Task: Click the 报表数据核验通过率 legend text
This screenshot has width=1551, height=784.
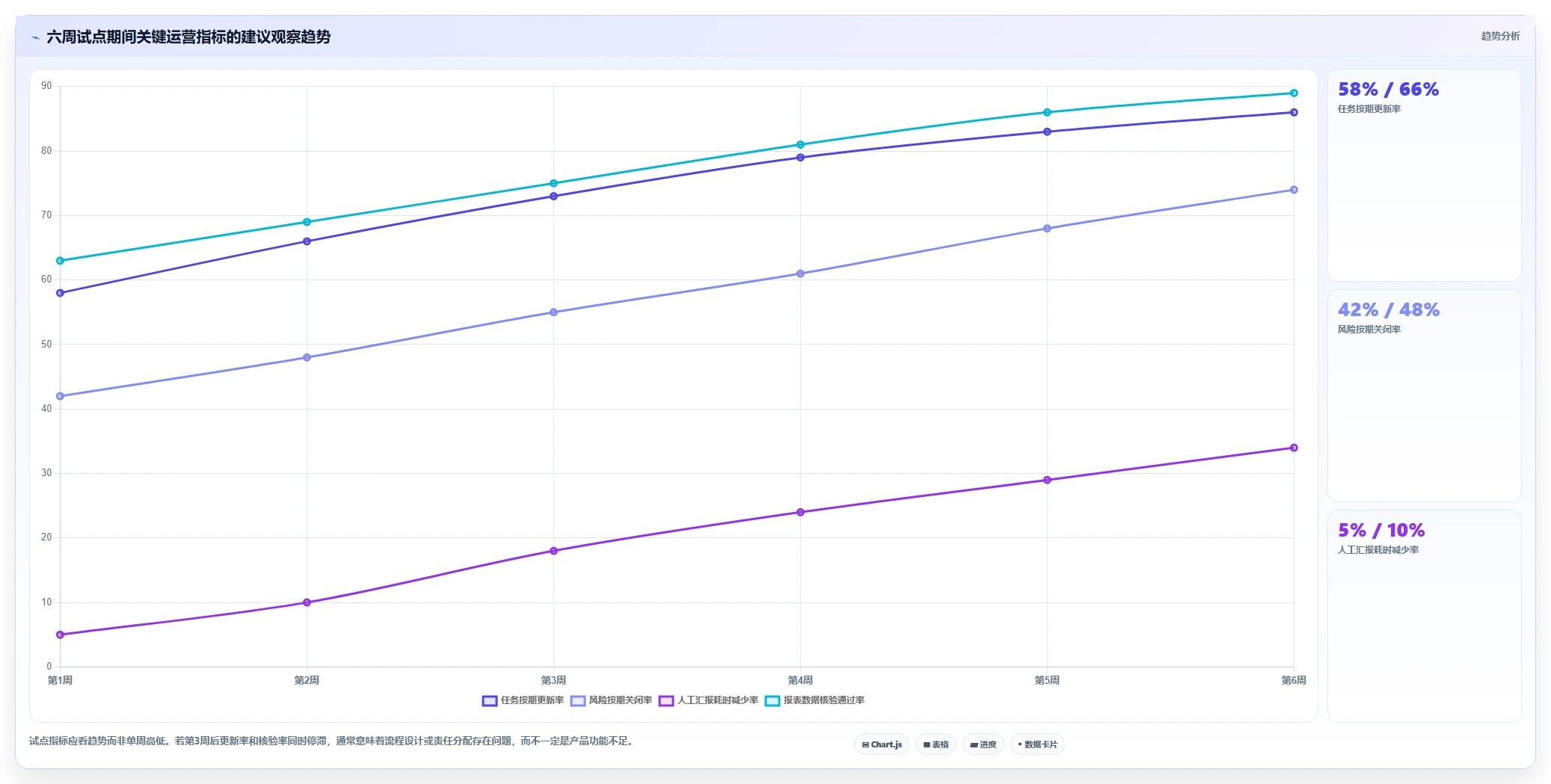Action: 824,700
